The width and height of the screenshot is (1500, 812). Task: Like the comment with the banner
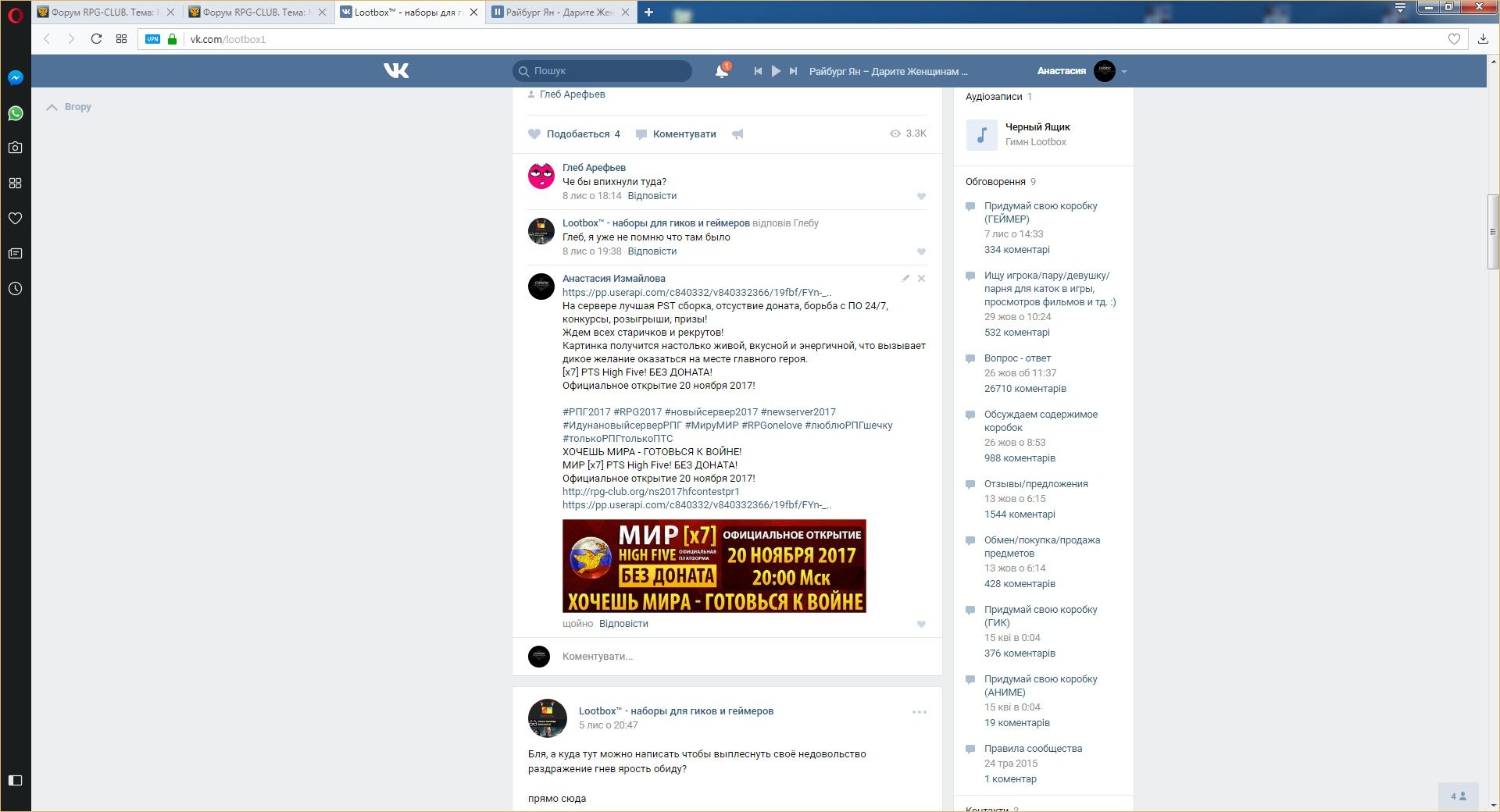[921, 625]
